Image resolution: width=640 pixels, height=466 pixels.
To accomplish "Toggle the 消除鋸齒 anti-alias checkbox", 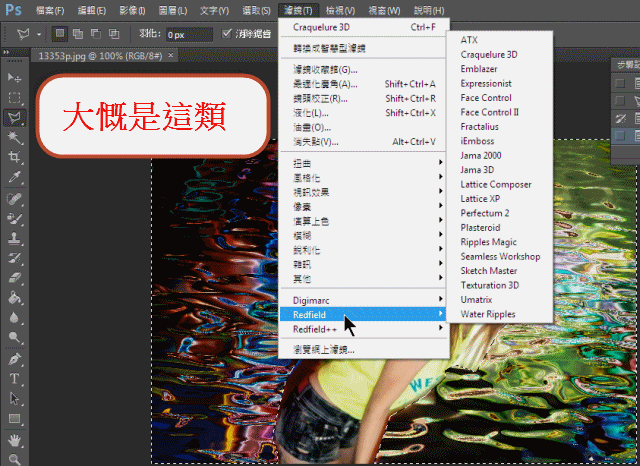I will (224, 33).
